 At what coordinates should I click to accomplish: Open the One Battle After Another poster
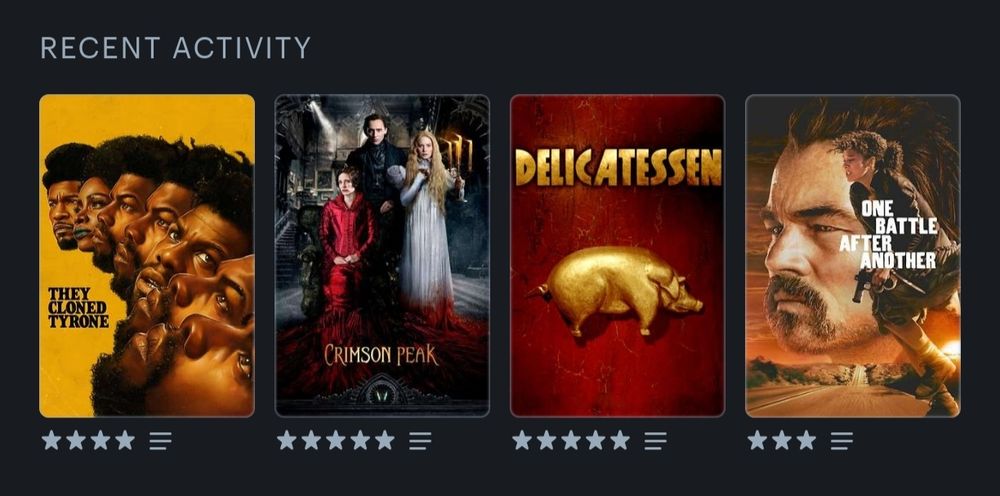853,256
